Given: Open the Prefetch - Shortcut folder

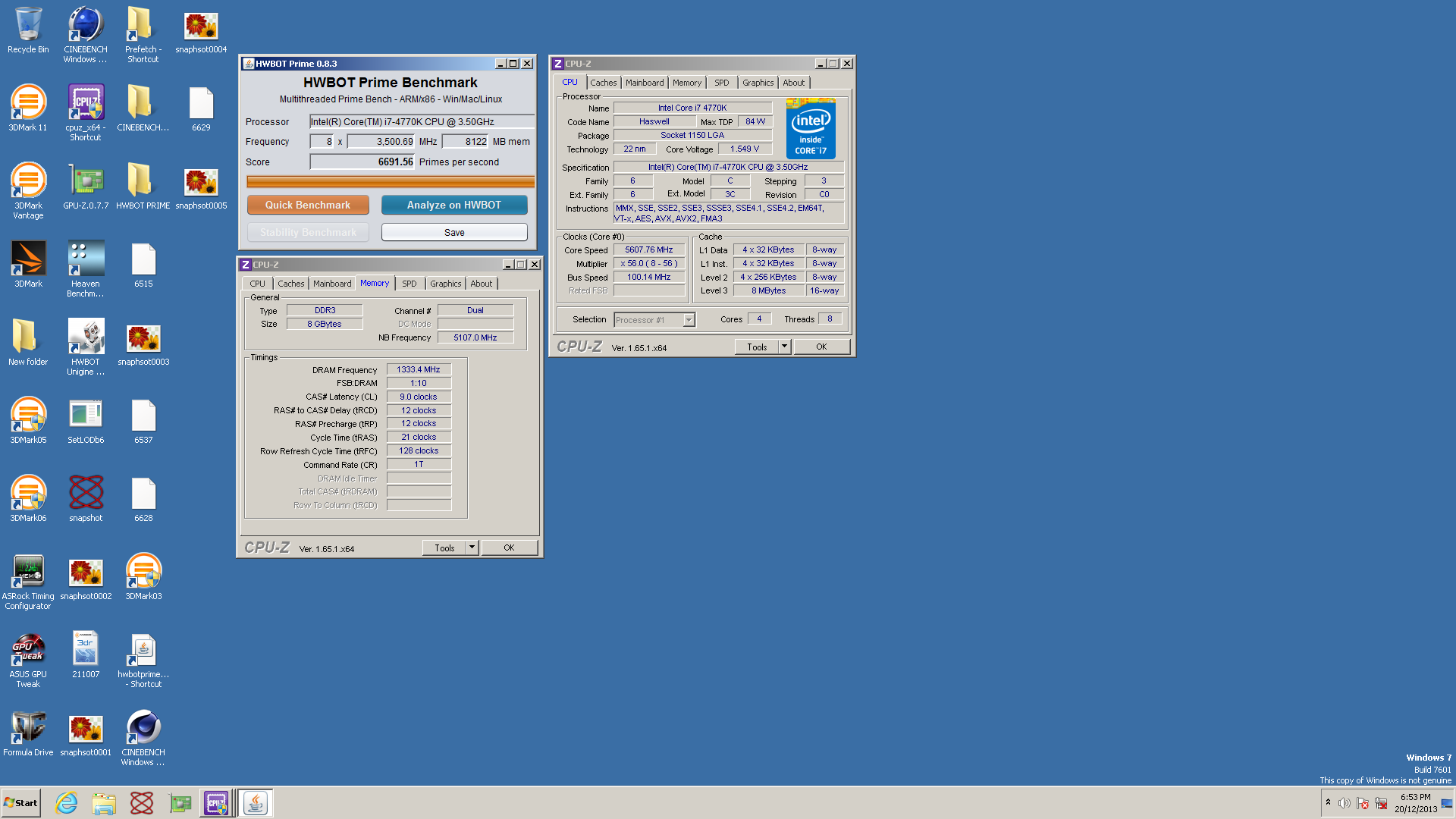Looking at the screenshot, I should pyautogui.click(x=143, y=35).
